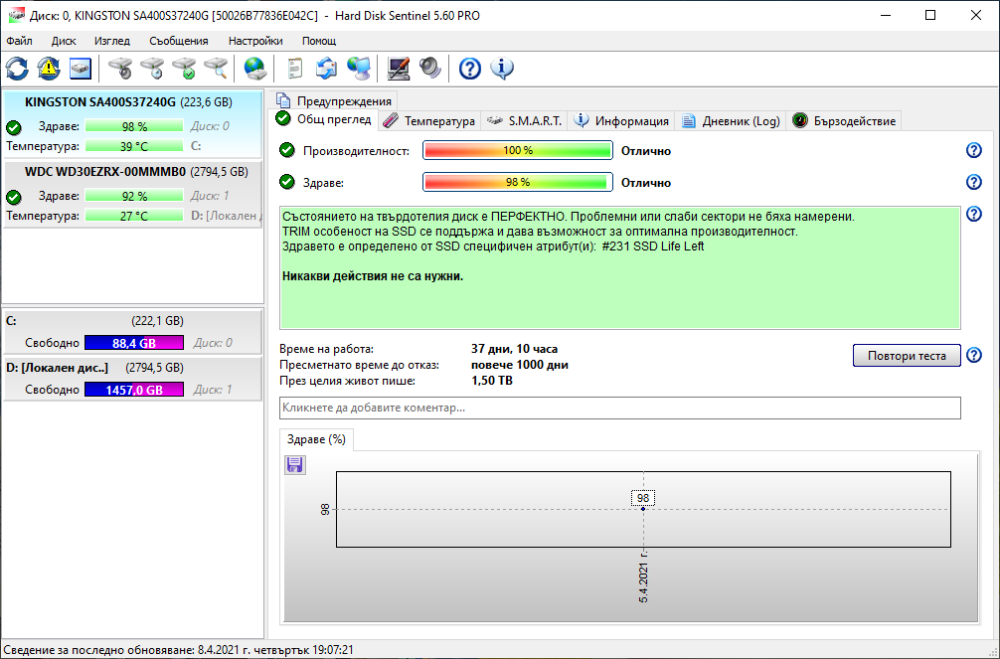Click the globe and monitor network icon

click(359, 68)
